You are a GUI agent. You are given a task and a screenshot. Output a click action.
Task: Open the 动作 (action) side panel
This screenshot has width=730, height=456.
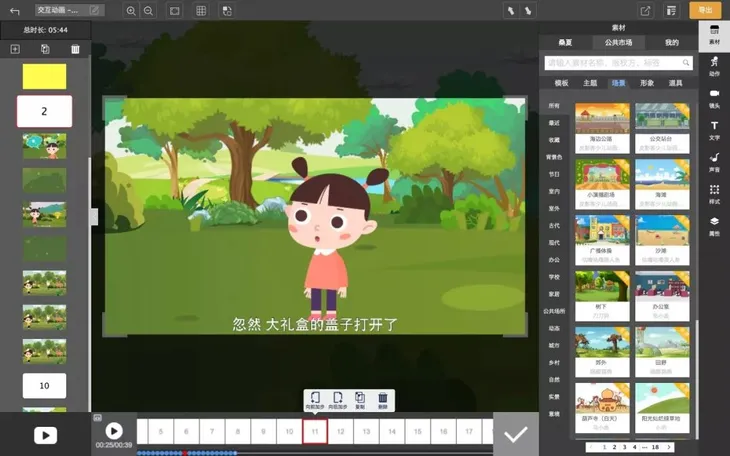tap(714, 66)
